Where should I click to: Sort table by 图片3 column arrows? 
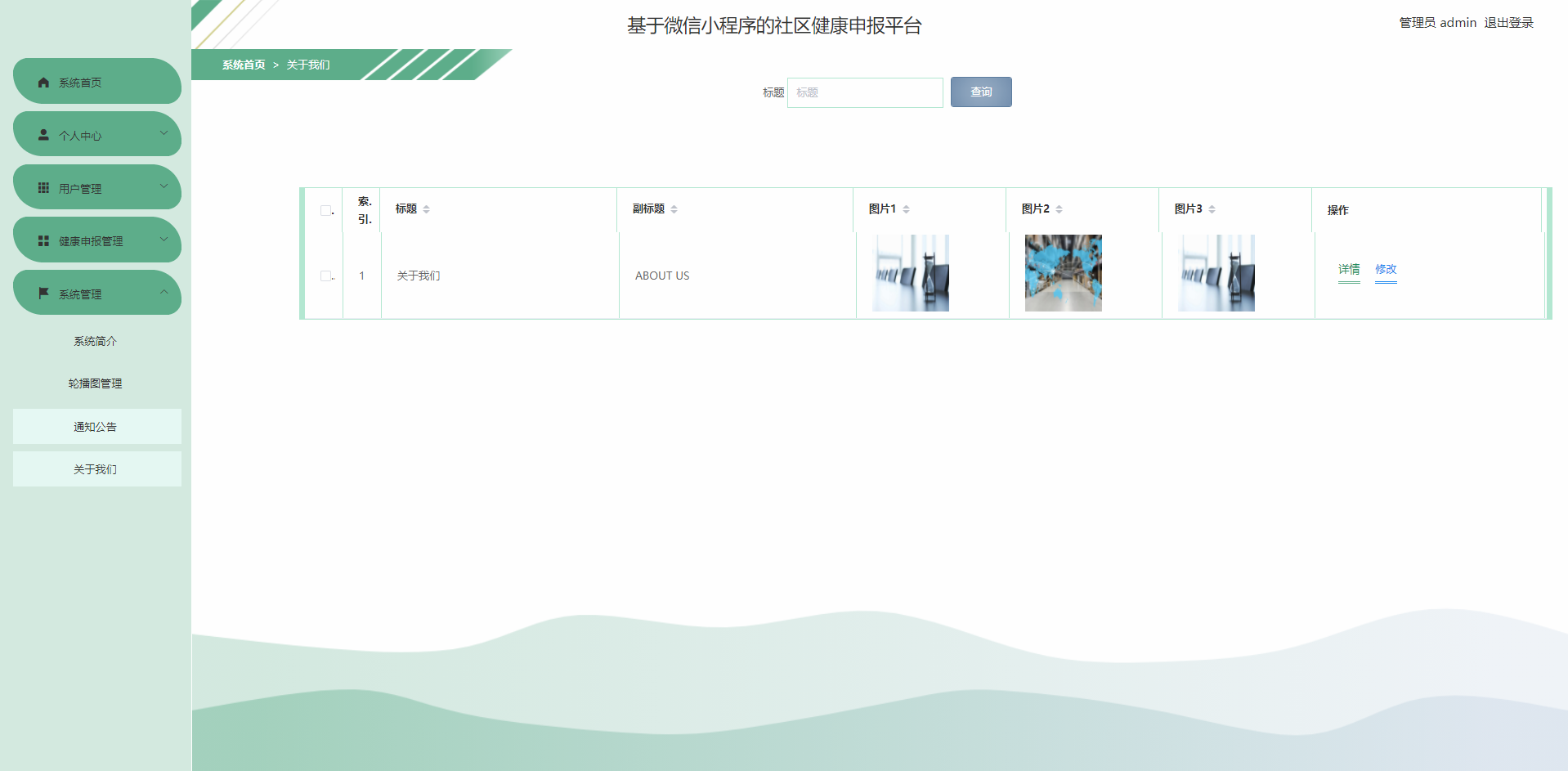click(x=1212, y=209)
